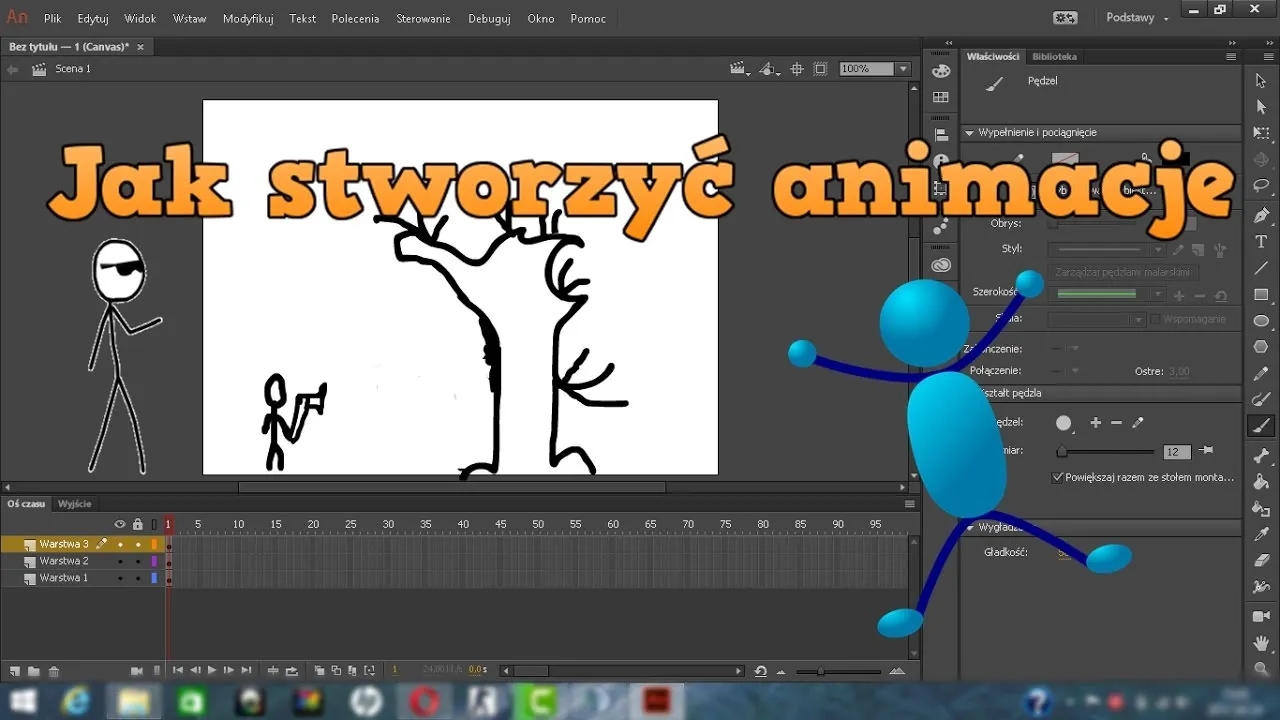Create a new layer in the timeline
1280x720 pixels.
[15, 671]
